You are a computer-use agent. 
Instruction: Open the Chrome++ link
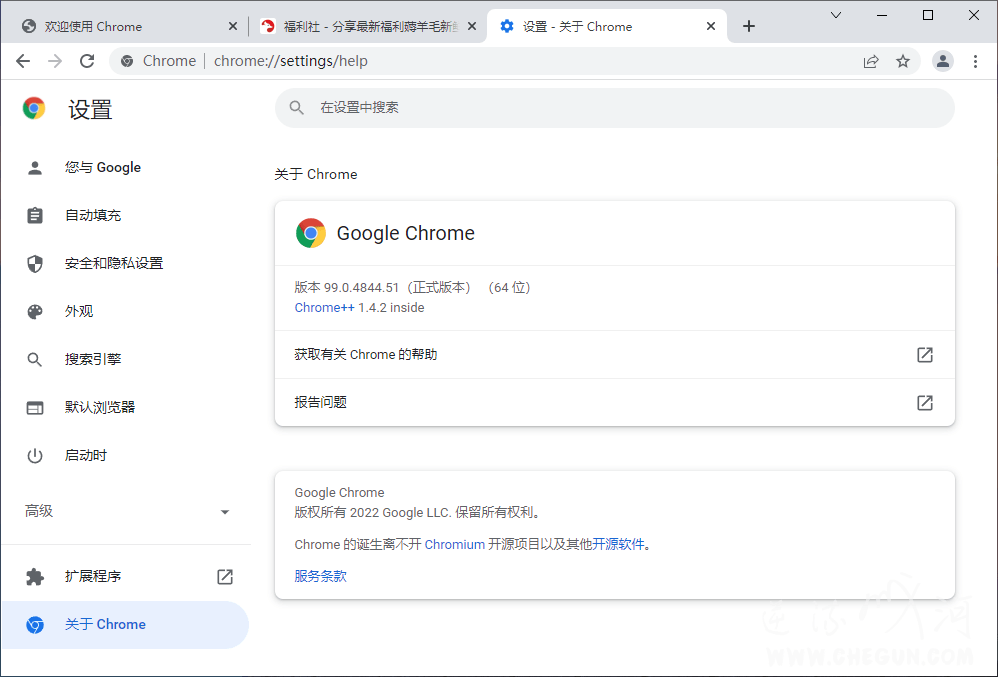pos(325,307)
